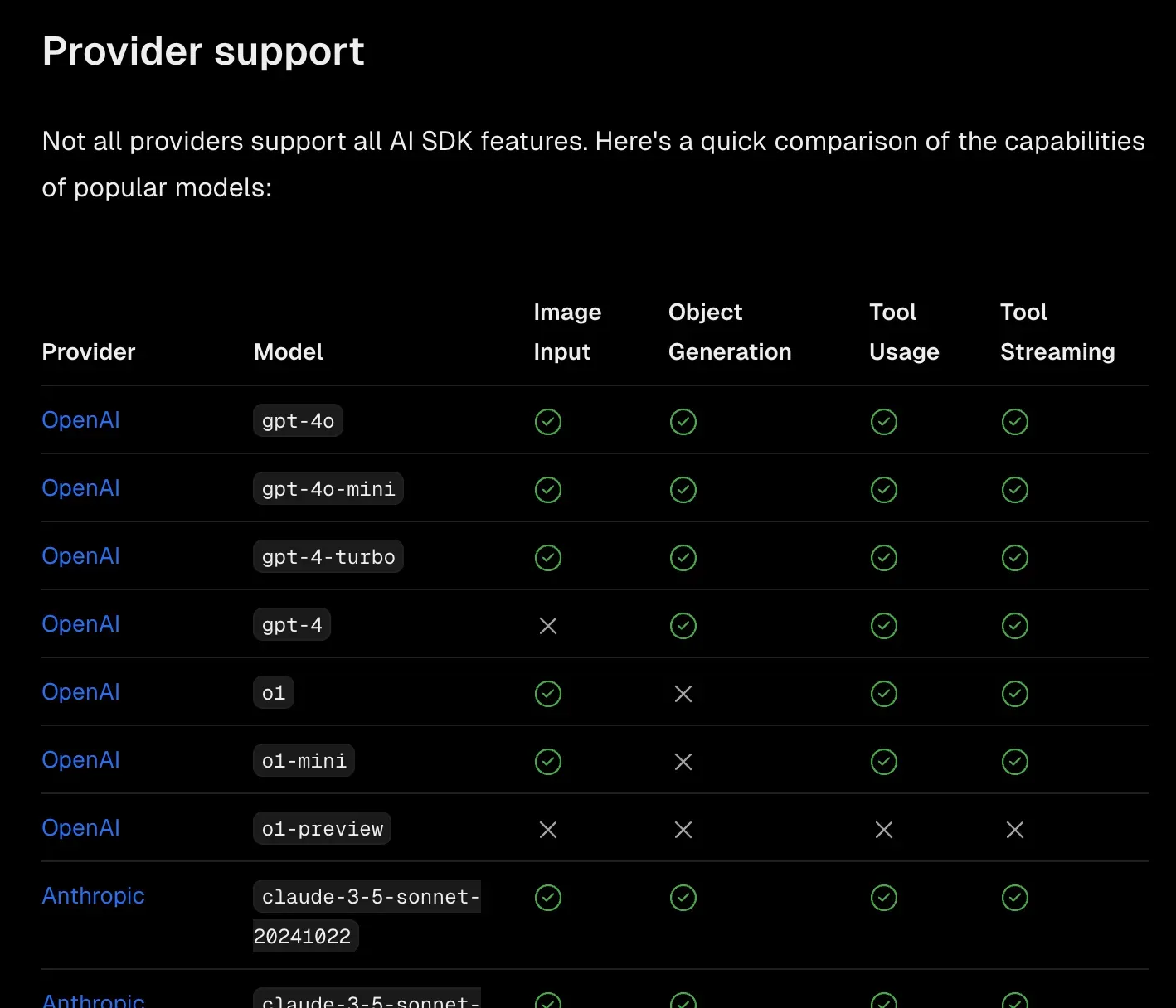Open the OpenAI link in the gpt-4o-mini row

(x=80, y=488)
